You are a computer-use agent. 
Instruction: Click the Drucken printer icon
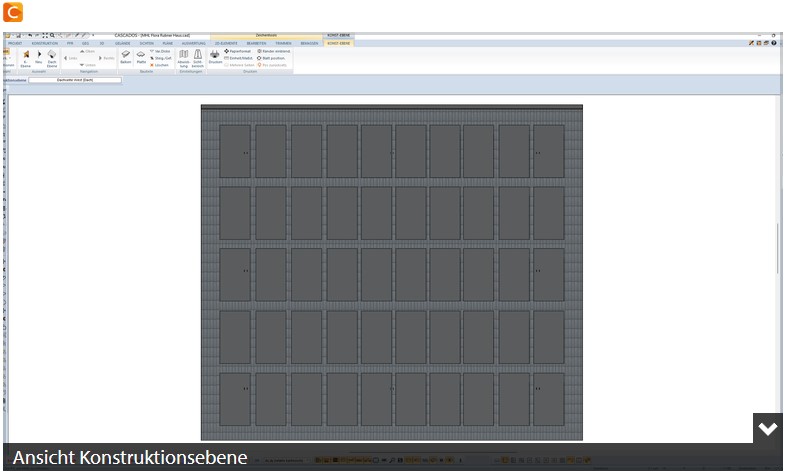215,57
